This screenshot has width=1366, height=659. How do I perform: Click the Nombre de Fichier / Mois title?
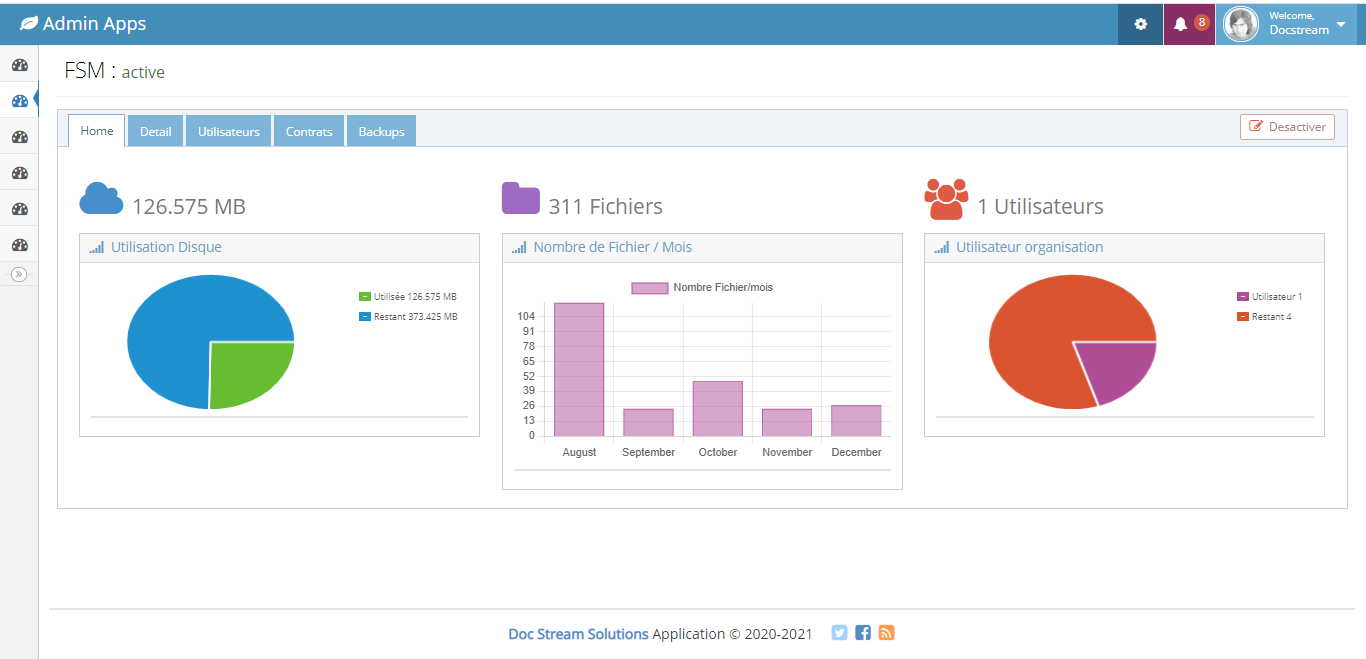pos(613,247)
